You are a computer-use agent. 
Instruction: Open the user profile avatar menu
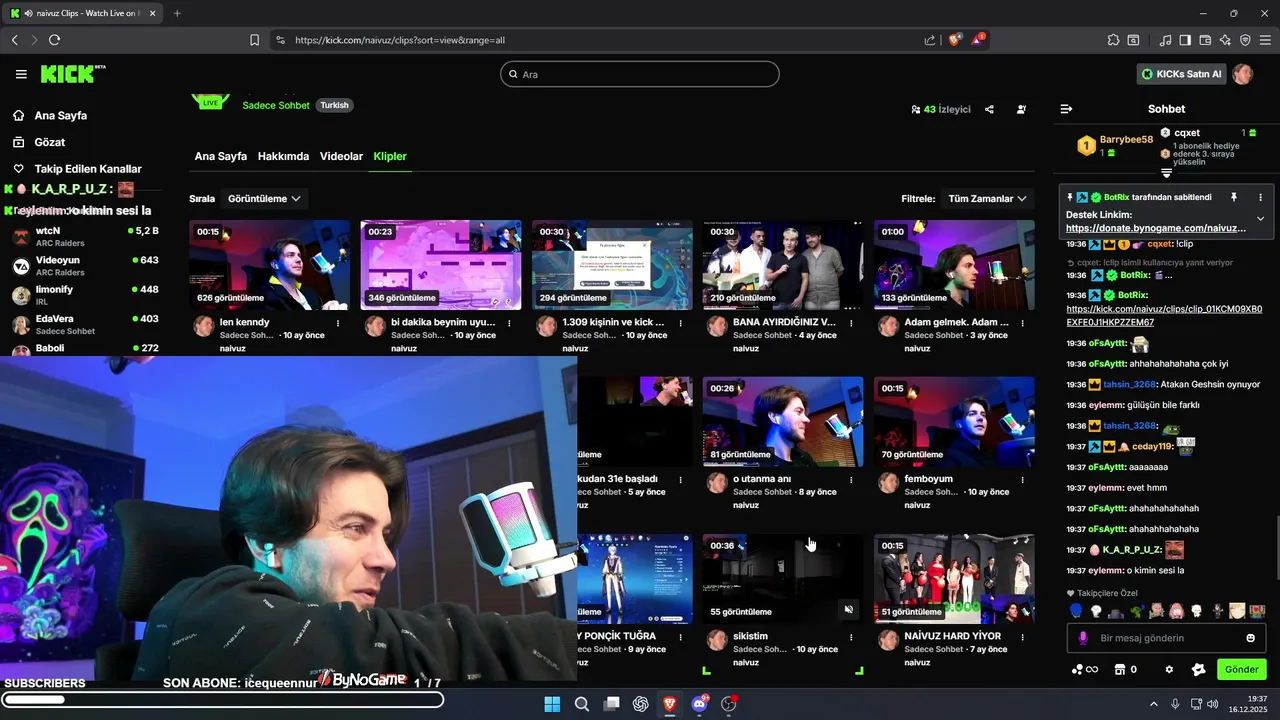click(1243, 74)
